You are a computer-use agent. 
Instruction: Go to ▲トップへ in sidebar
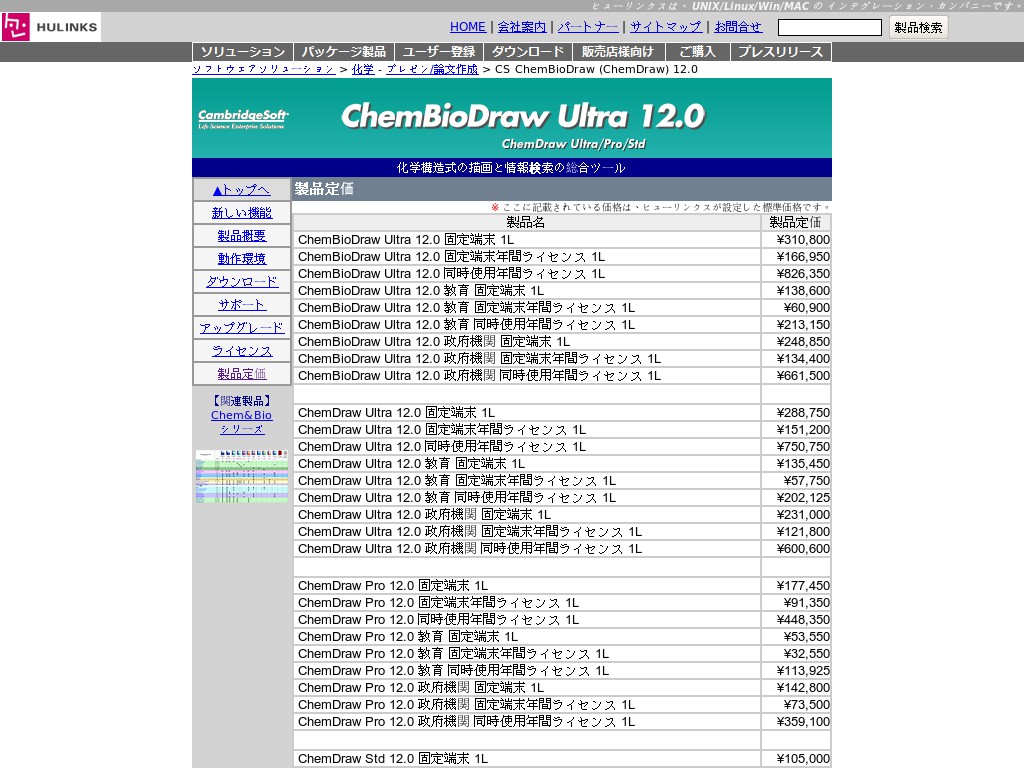click(x=242, y=189)
